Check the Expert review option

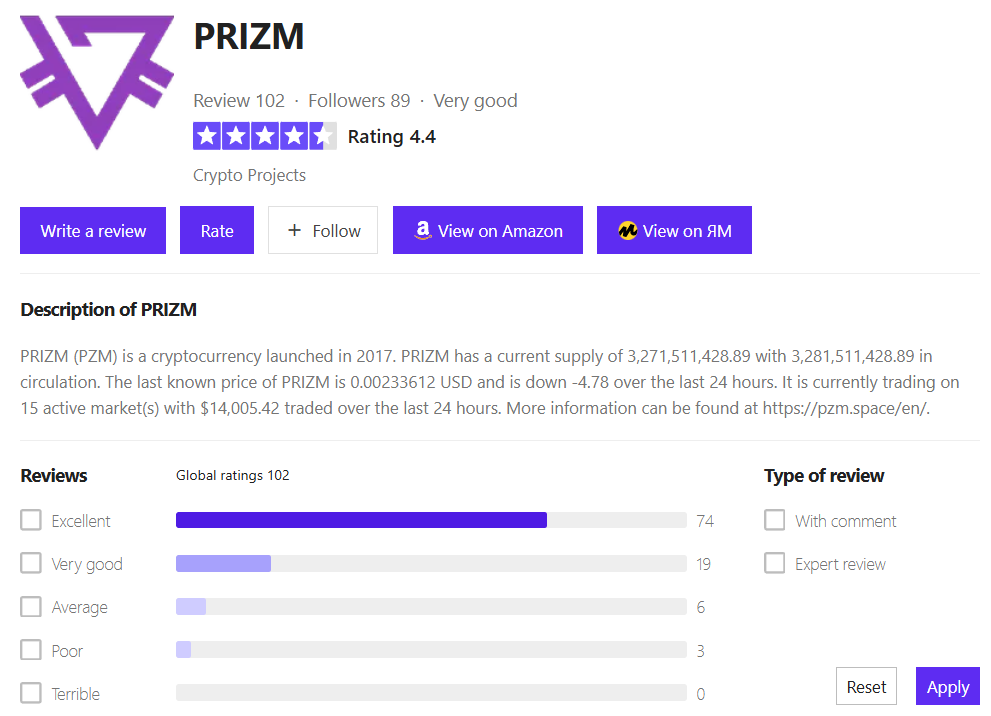pyautogui.click(x=774, y=564)
